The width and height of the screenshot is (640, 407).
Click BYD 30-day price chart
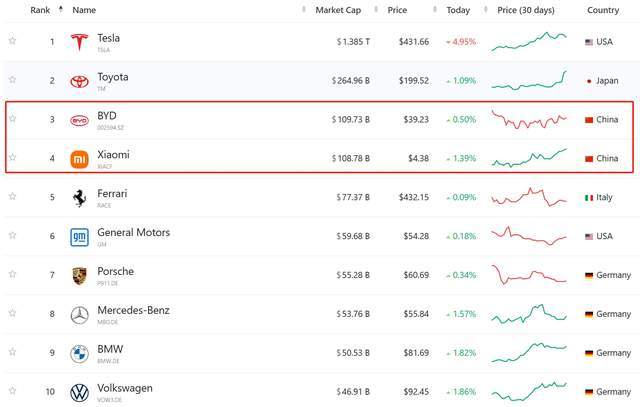[x=529, y=119]
